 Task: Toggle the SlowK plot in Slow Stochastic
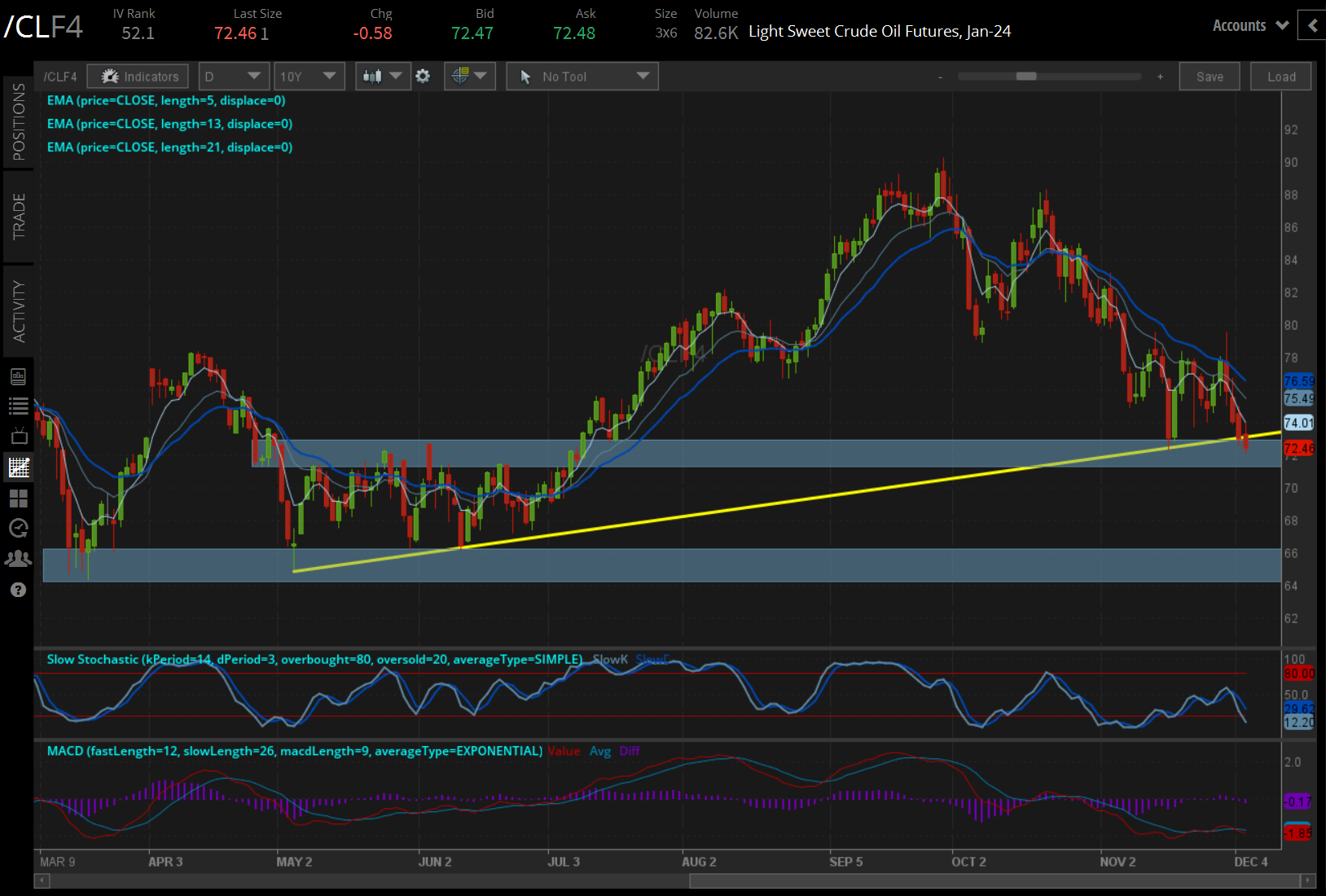click(x=610, y=660)
